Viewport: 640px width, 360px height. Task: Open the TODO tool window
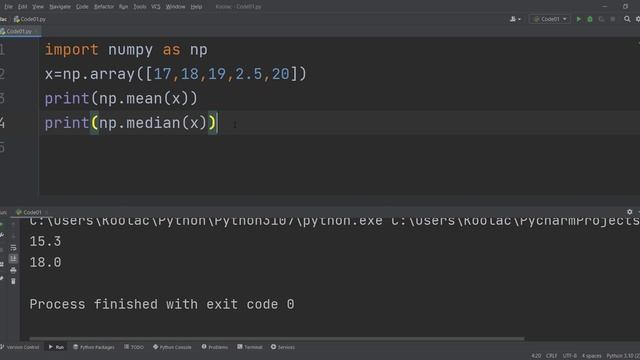pyautogui.click(x=134, y=347)
